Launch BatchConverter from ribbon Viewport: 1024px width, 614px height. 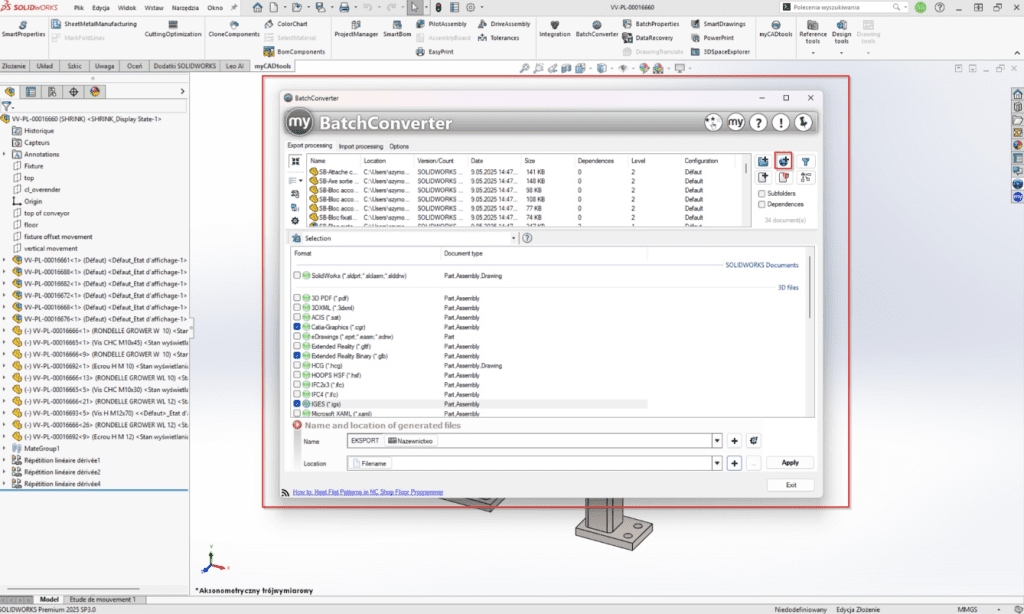point(596,29)
